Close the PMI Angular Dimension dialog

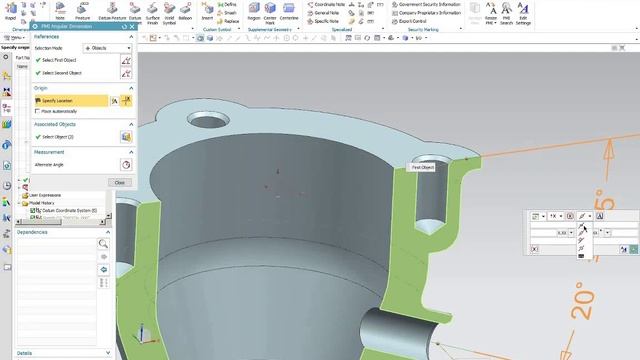tap(132, 27)
